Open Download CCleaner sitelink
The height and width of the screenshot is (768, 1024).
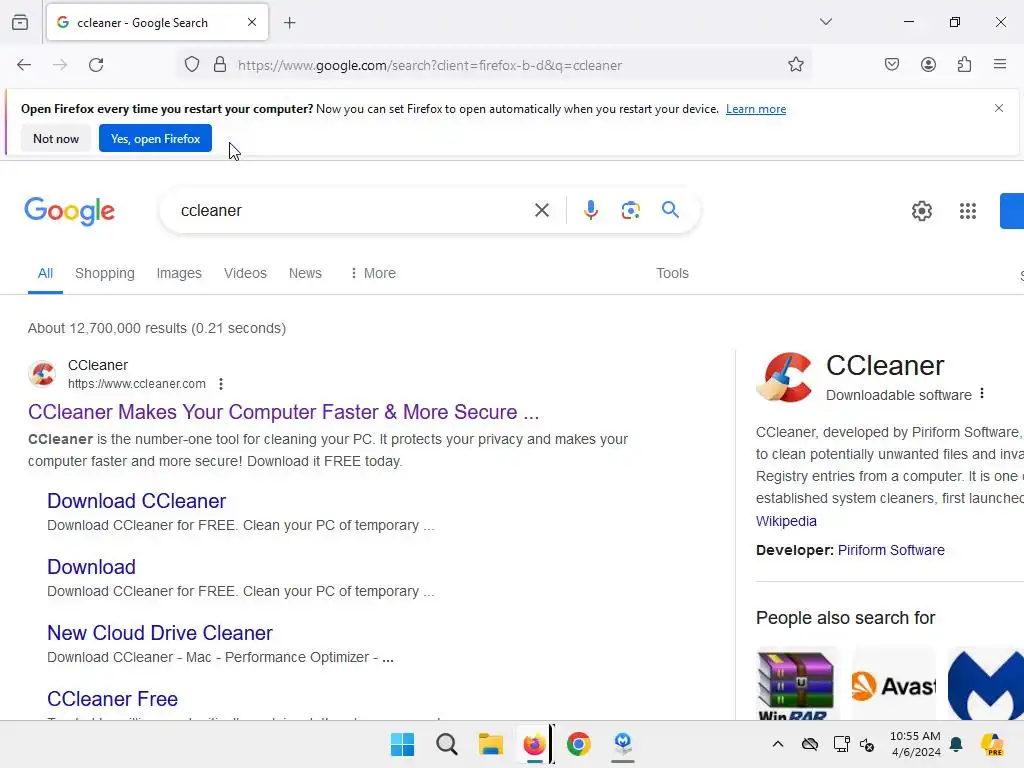coord(136,501)
